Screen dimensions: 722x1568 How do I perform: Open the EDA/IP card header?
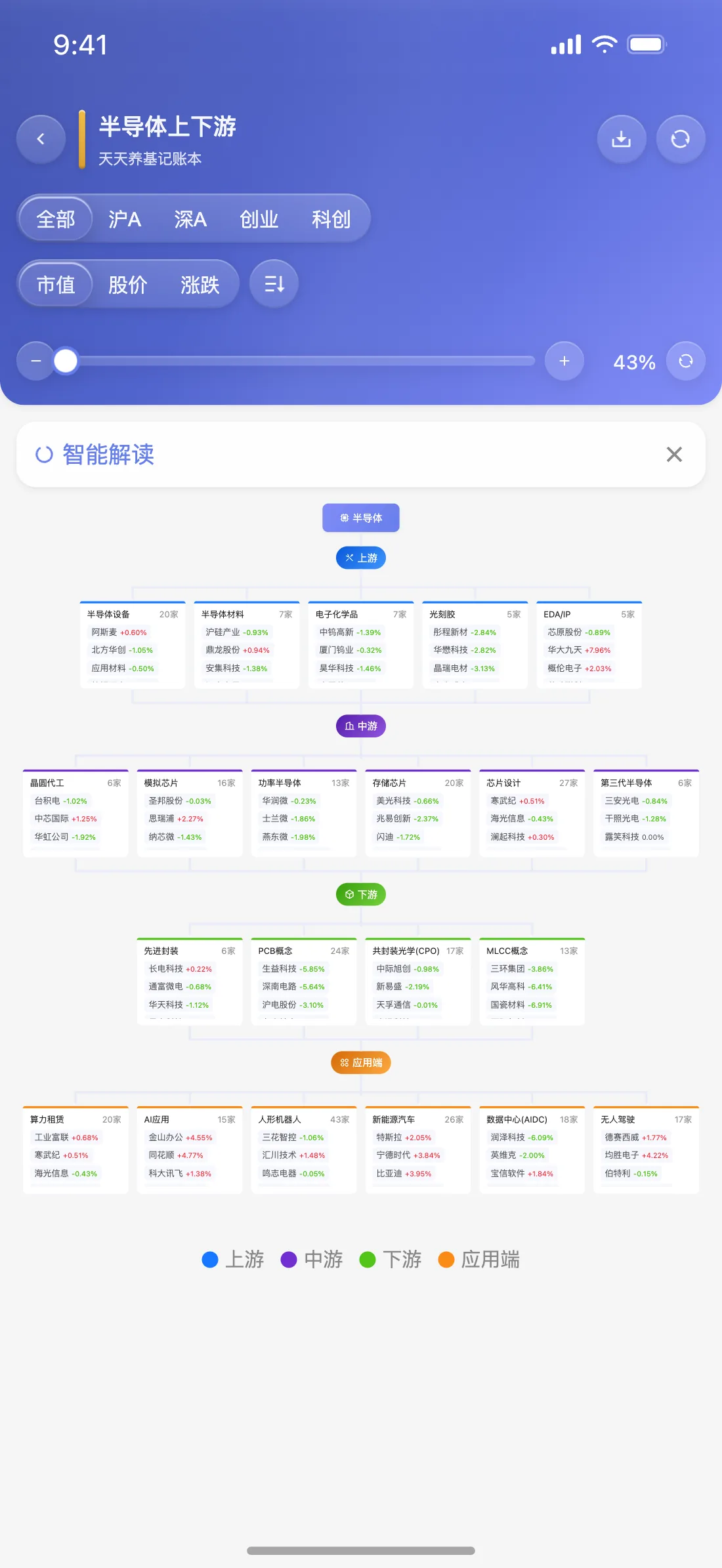point(589,614)
